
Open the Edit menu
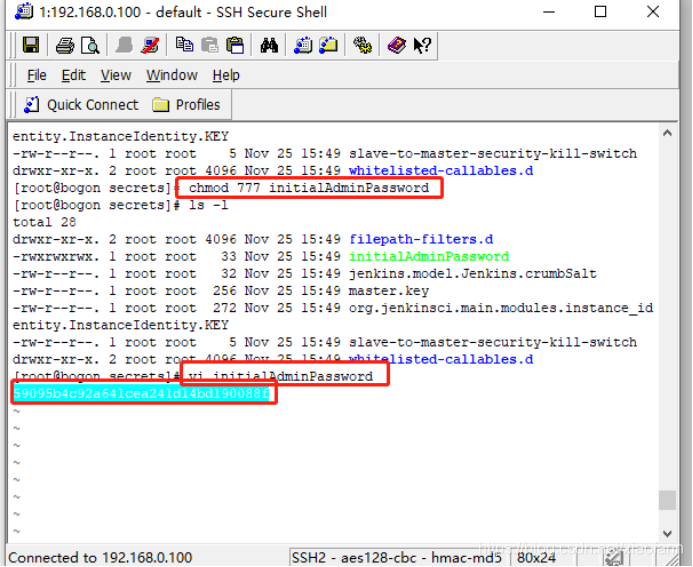point(73,76)
